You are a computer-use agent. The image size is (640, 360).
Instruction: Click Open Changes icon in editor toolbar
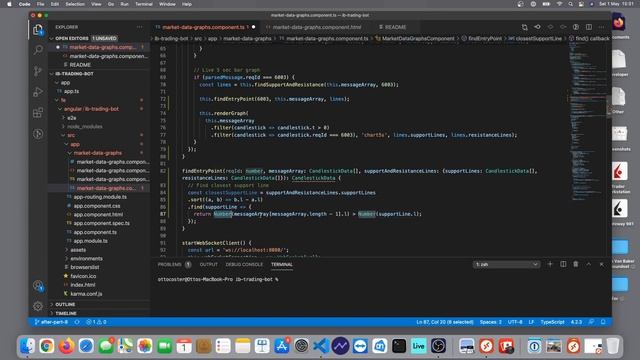(x=524, y=27)
